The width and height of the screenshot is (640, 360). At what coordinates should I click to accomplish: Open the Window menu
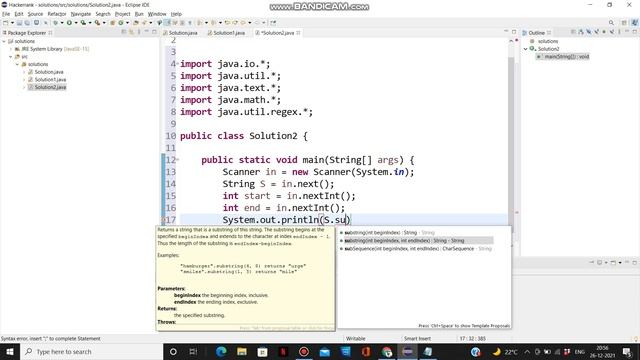pyautogui.click(x=157, y=14)
